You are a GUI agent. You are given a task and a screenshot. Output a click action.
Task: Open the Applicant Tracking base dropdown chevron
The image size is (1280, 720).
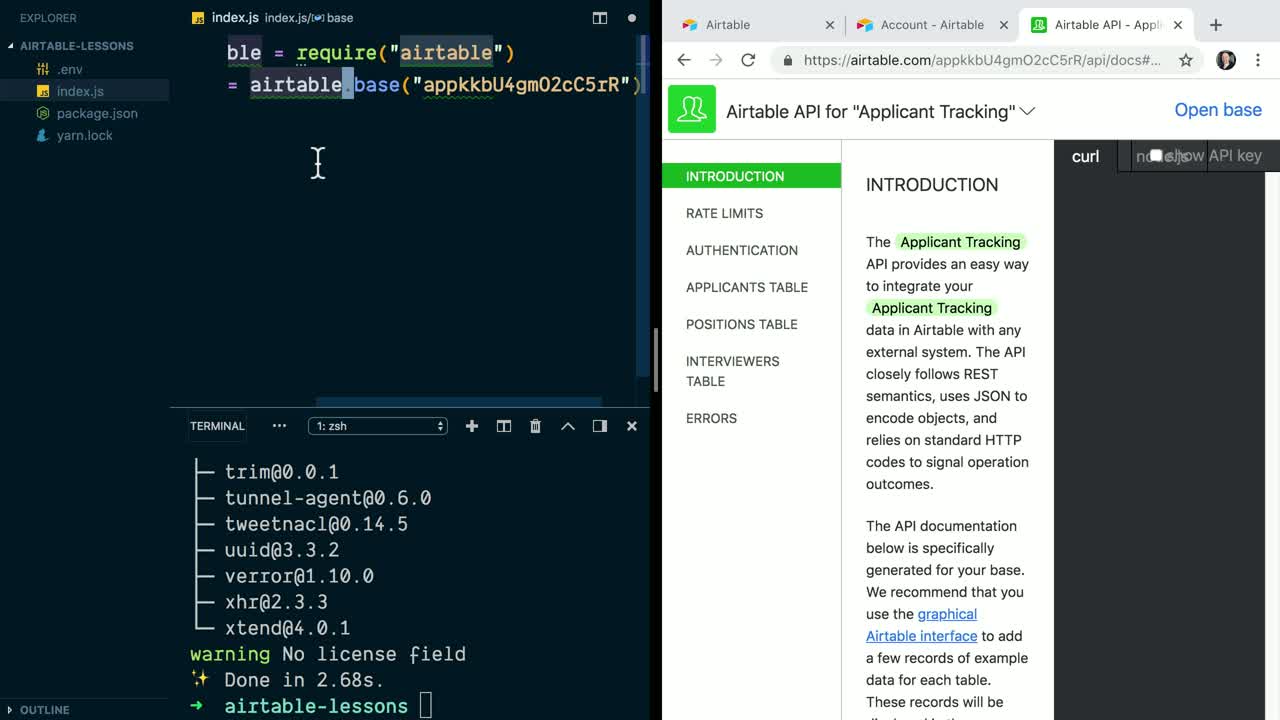coord(1027,111)
